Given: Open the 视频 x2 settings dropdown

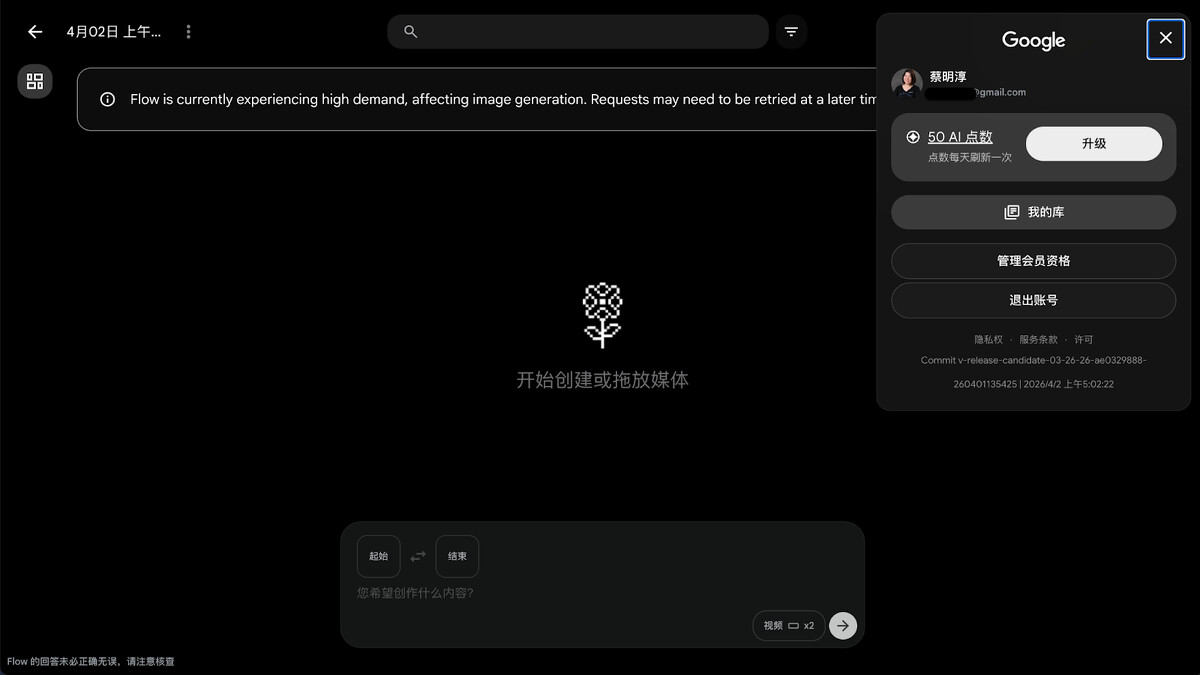Looking at the screenshot, I should pos(788,625).
